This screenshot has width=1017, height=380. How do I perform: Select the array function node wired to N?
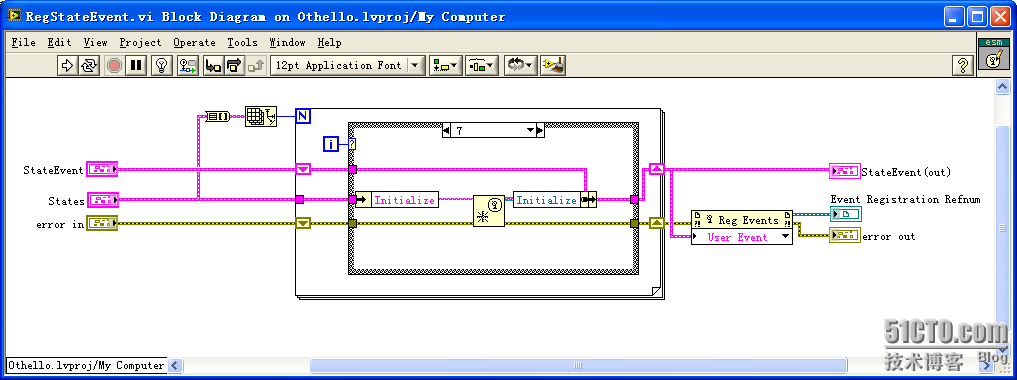[261, 116]
